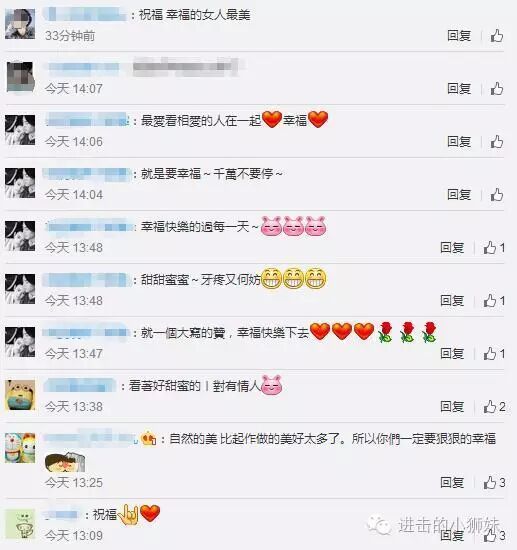The image size is (517, 550).
Task: Reply to 最愛看相愛的人在一起 comment
Action: pyautogui.click(x=459, y=142)
